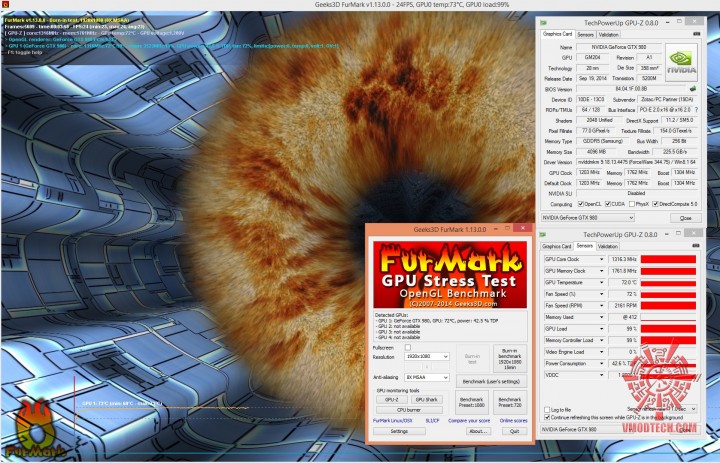Open the Resolution 1920x1080 dropdown

click(x=427, y=356)
